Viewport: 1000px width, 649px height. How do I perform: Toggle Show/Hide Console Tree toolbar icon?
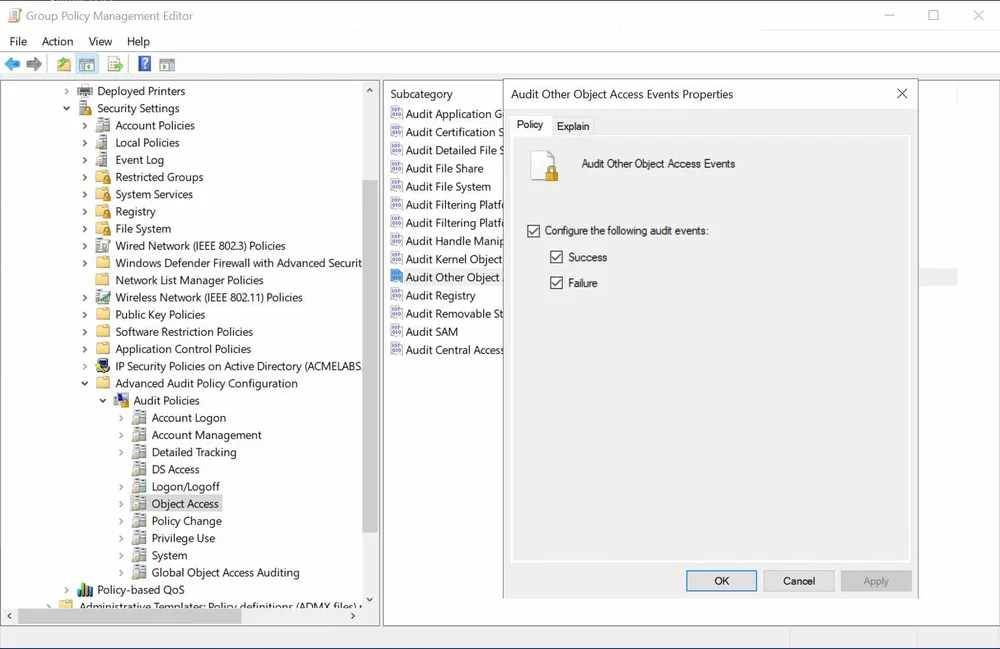coord(87,64)
